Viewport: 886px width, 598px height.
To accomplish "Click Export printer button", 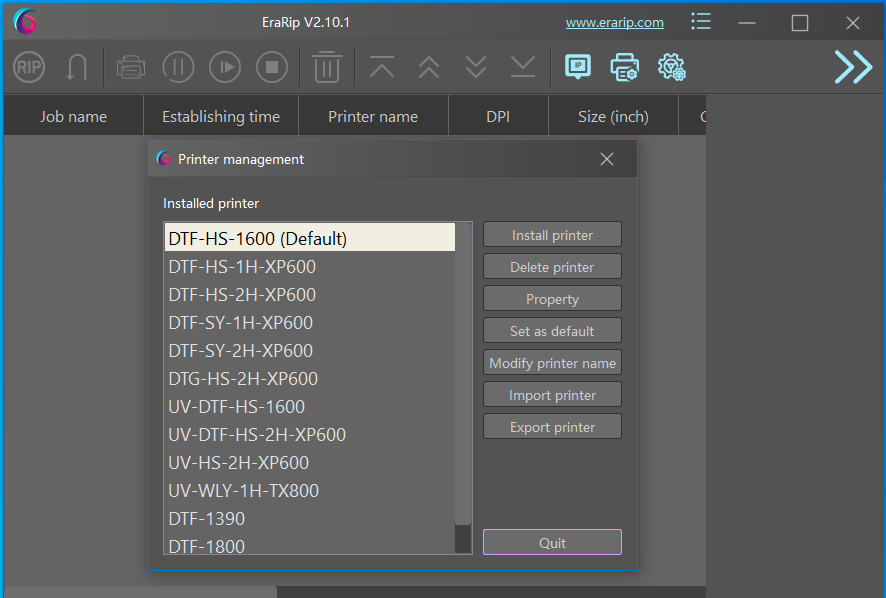I will (552, 427).
